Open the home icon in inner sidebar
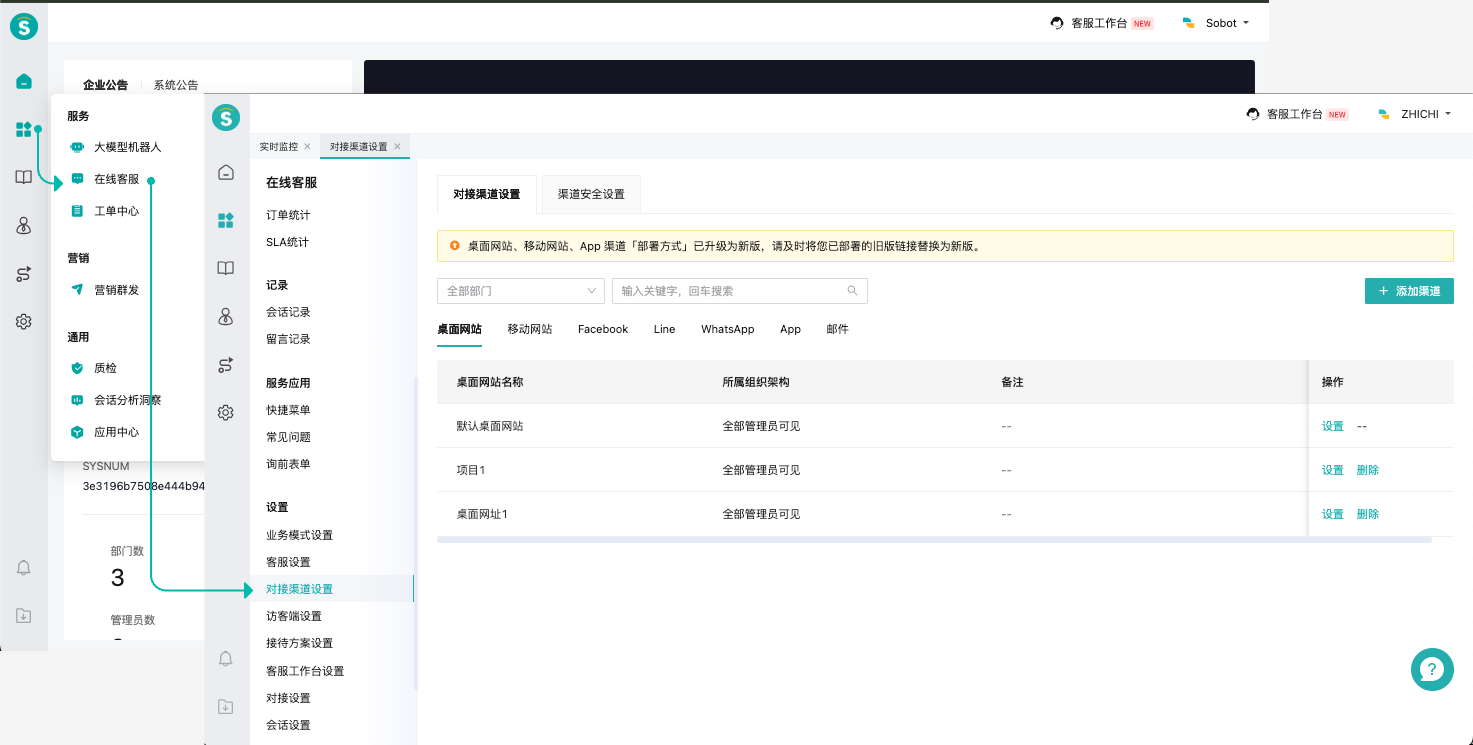1473x745 pixels. click(x=226, y=172)
